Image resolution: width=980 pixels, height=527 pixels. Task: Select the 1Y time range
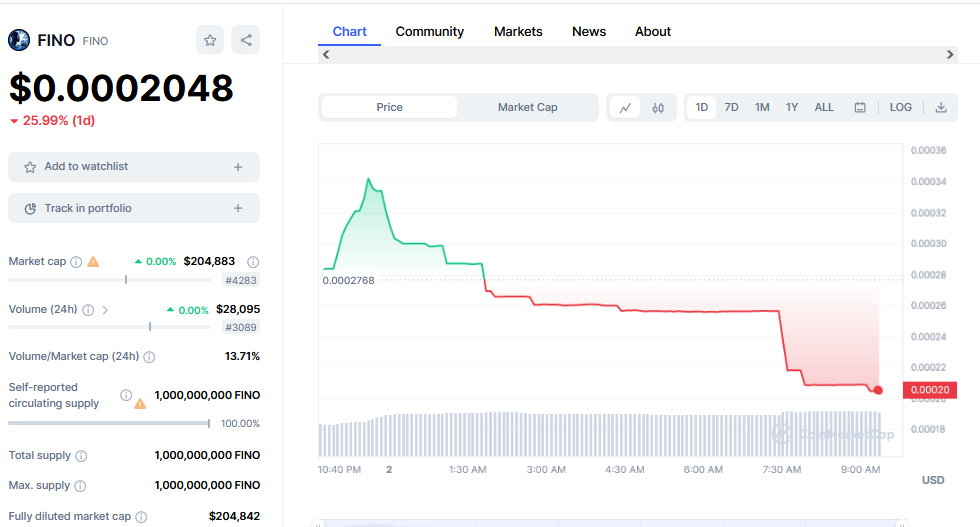(x=792, y=108)
